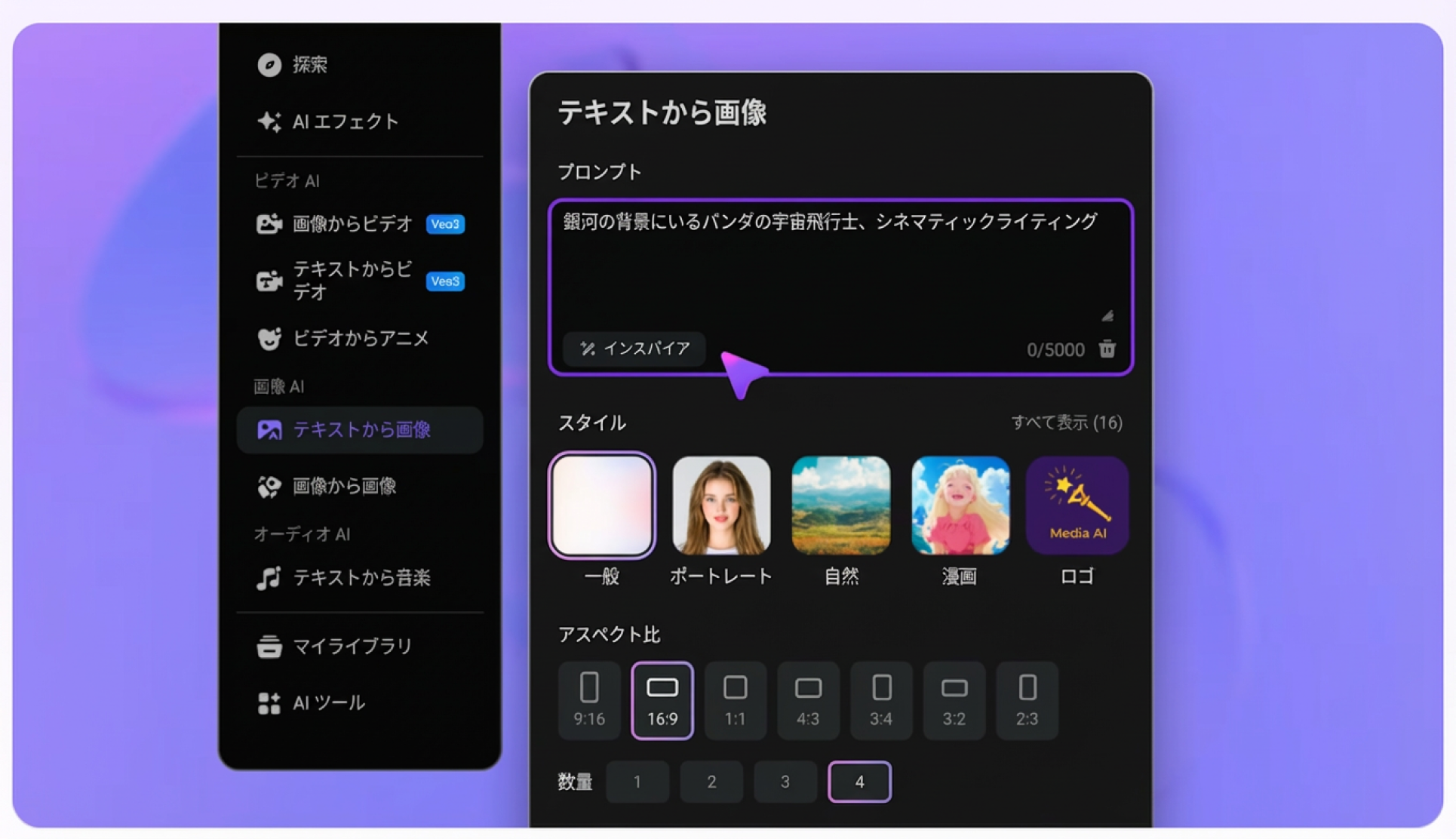Expand styles with すべて表示 (16)

1067,423
